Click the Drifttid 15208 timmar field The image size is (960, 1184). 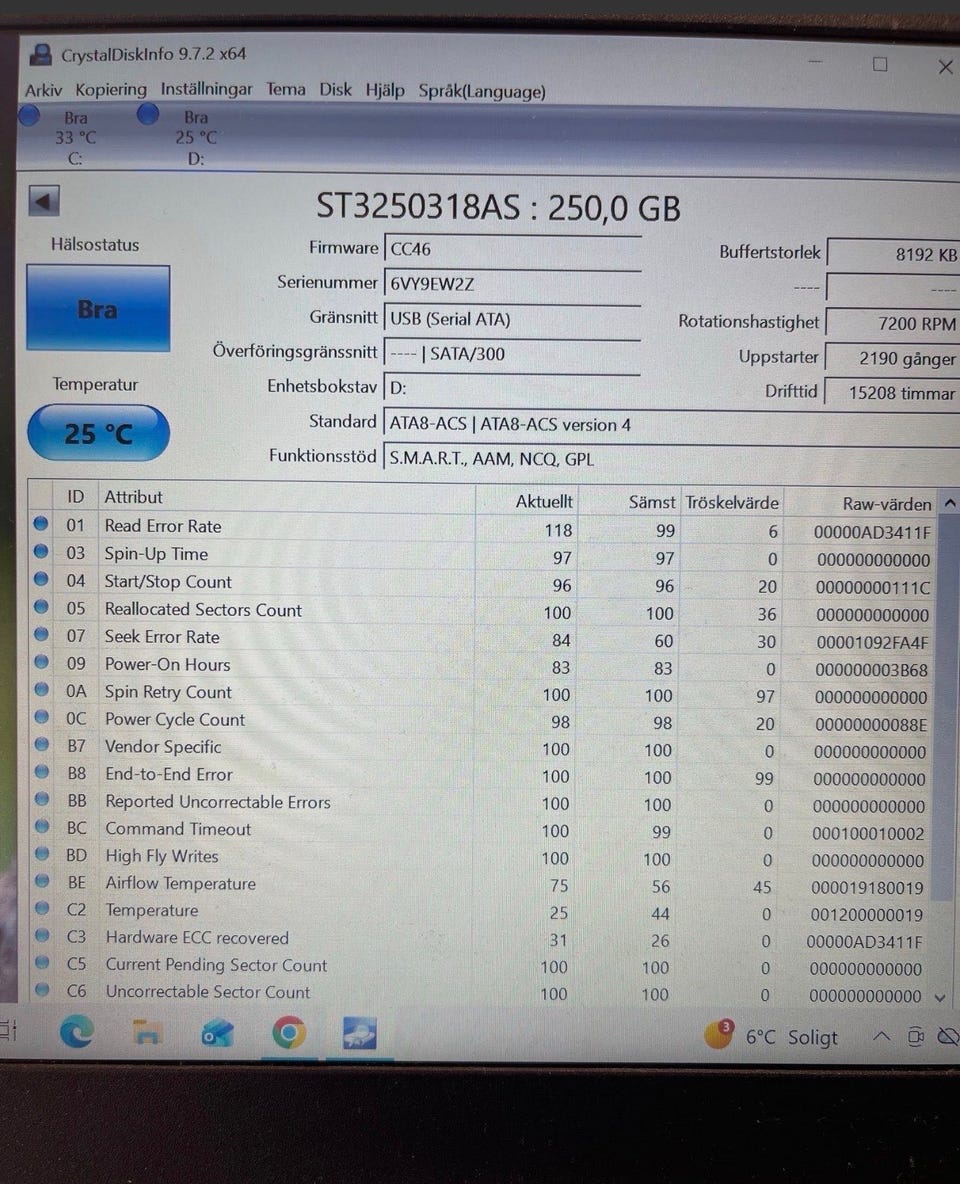click(x=892, y=393)
